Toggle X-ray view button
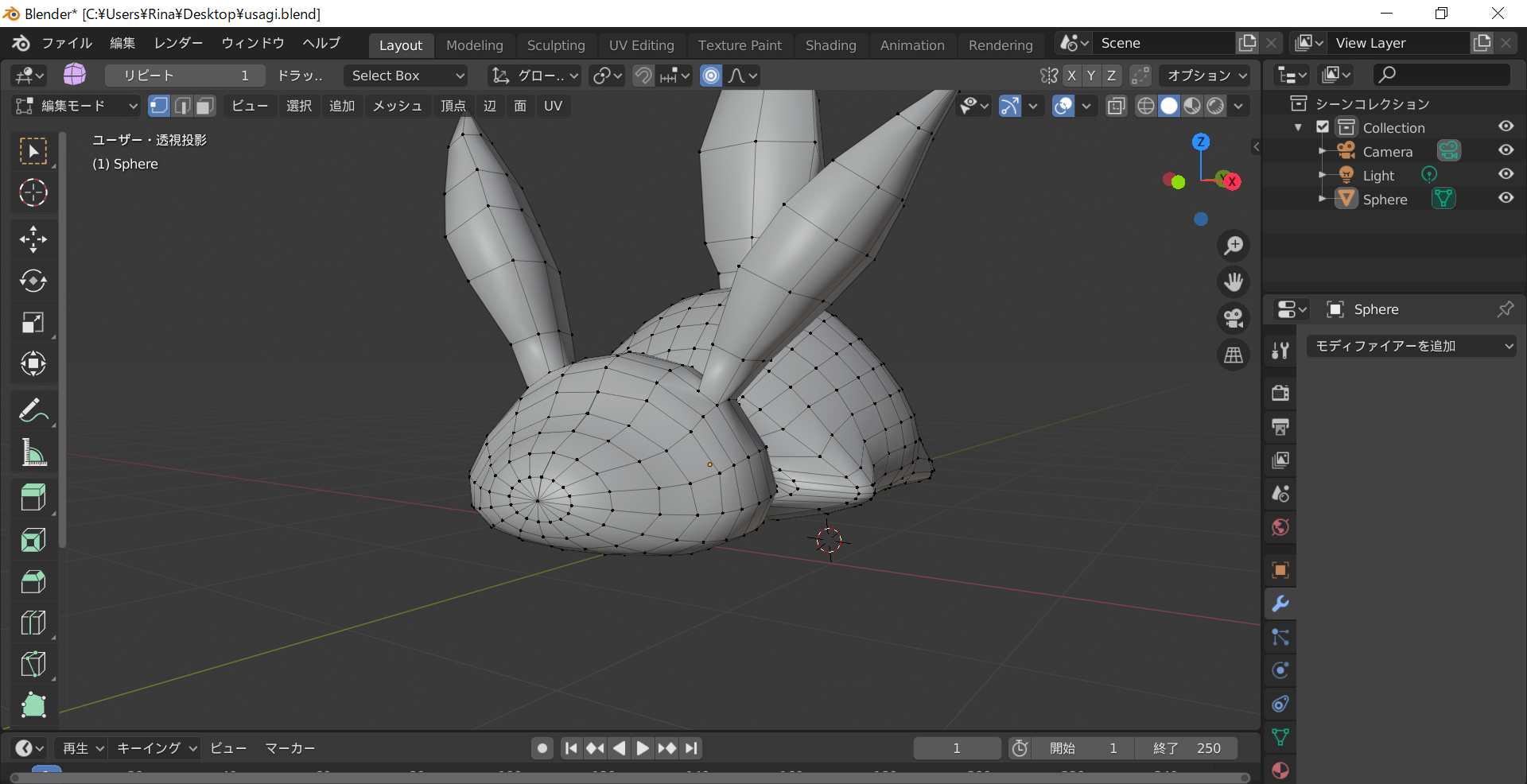This screenshot has width=1527, height=784. (1117, 106)
